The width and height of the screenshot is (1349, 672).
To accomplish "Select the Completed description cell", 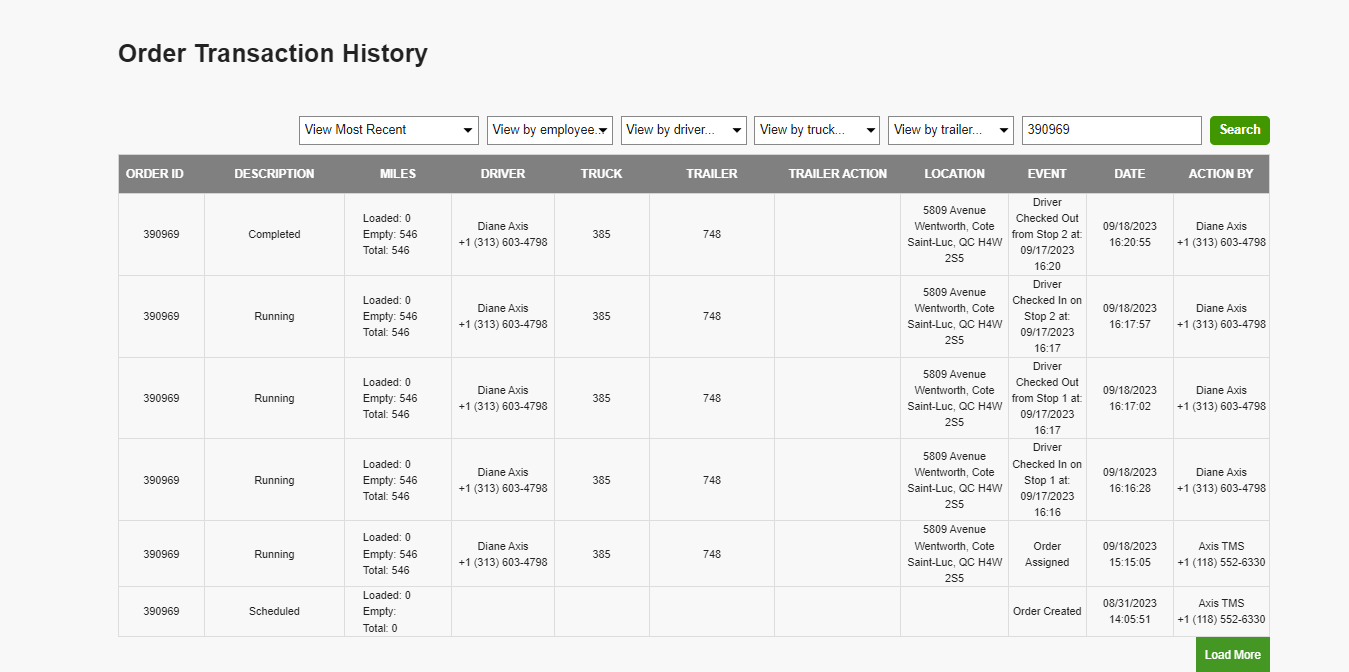I will point(274,235).
